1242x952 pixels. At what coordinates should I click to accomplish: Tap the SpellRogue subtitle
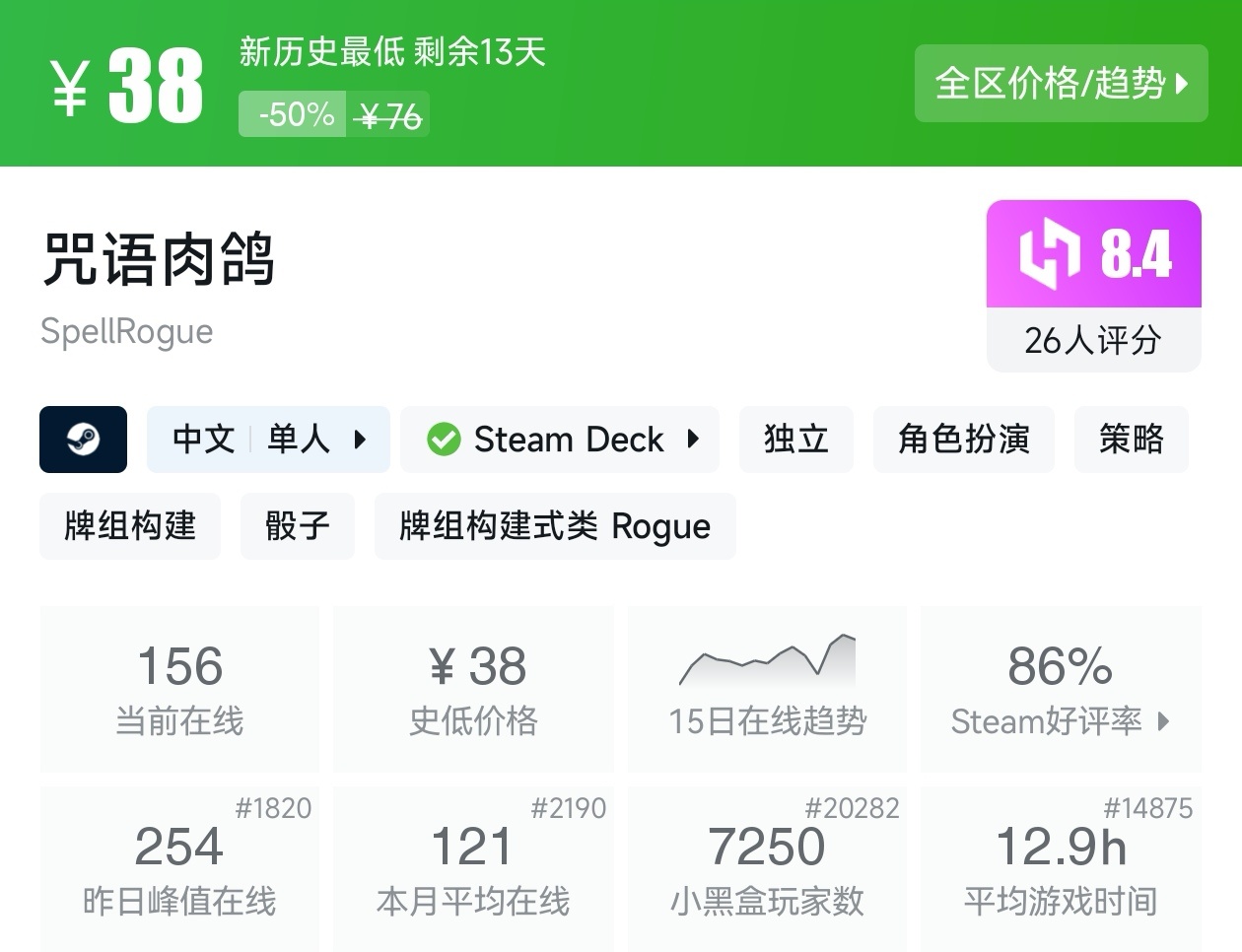126,332
